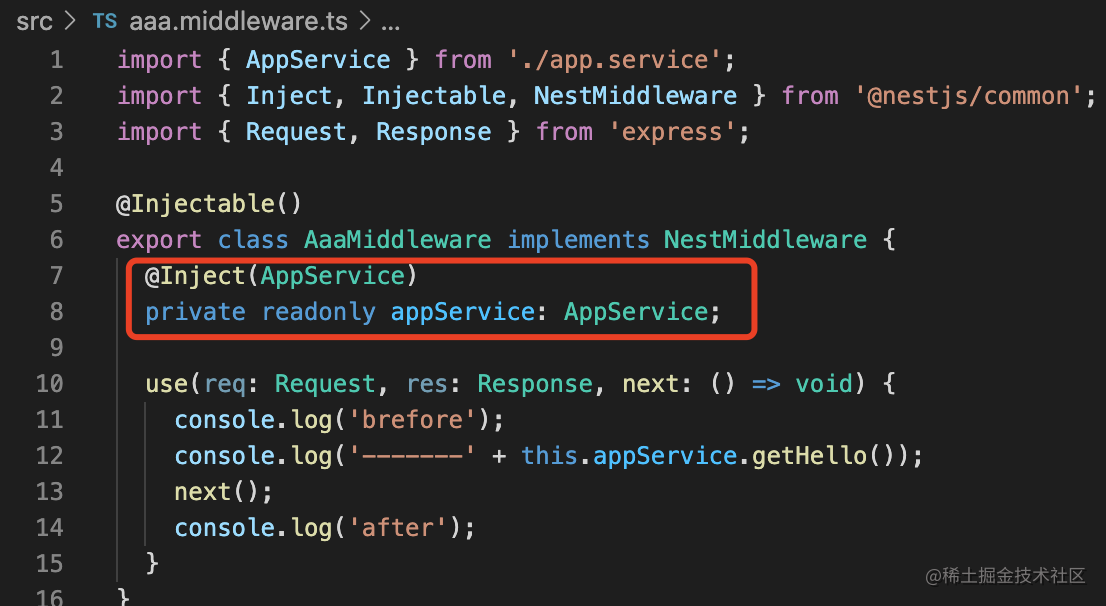Viewport: 1106px width, 606px height.
Task: Click line number 12 in the gutter
Action: coord(49,455)
